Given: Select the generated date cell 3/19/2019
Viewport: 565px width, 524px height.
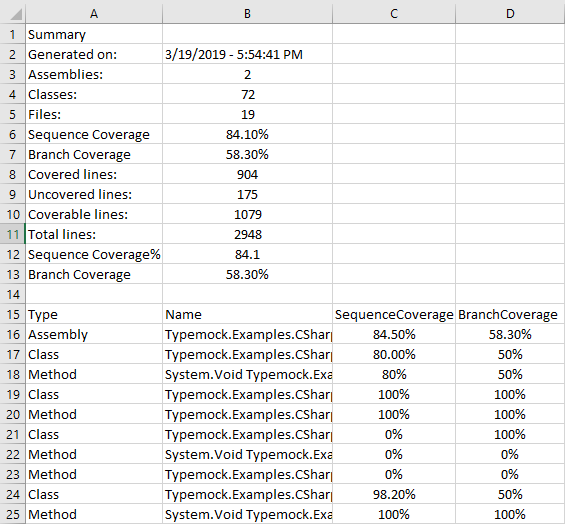Looking at the screenshot, I should coord(247,54).
